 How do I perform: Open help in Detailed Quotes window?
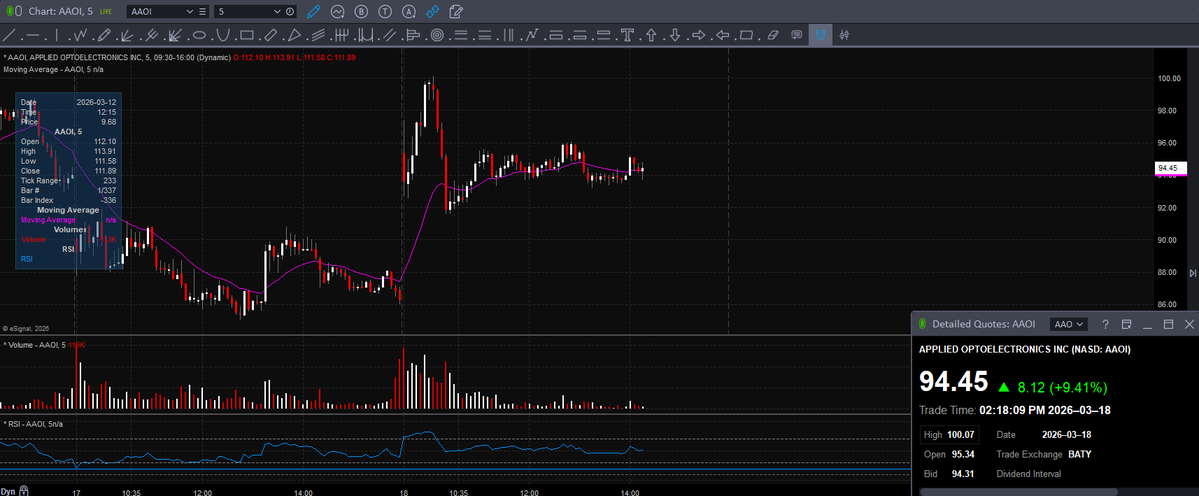[1105, 324]
